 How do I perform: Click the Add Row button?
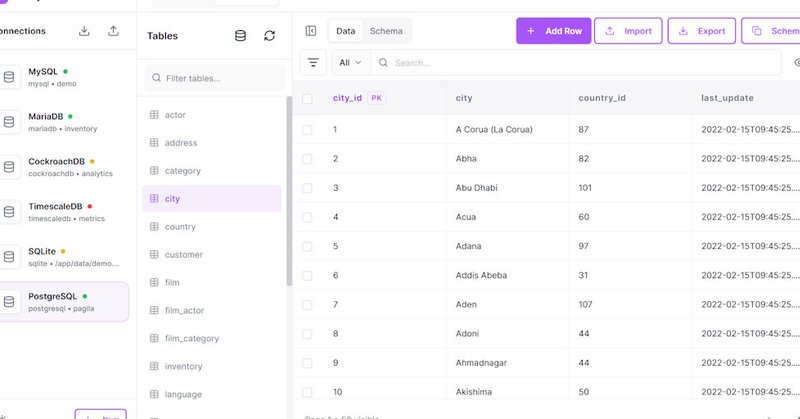click(x=554, y=31)
